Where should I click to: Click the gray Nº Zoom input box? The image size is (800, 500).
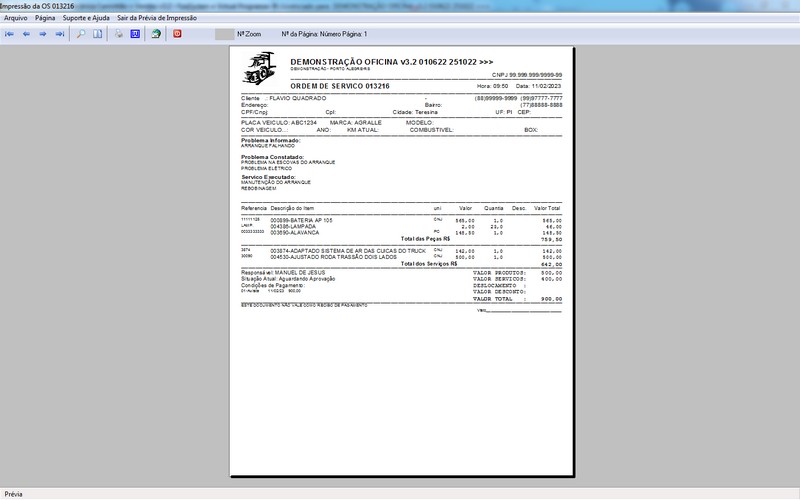224,34
